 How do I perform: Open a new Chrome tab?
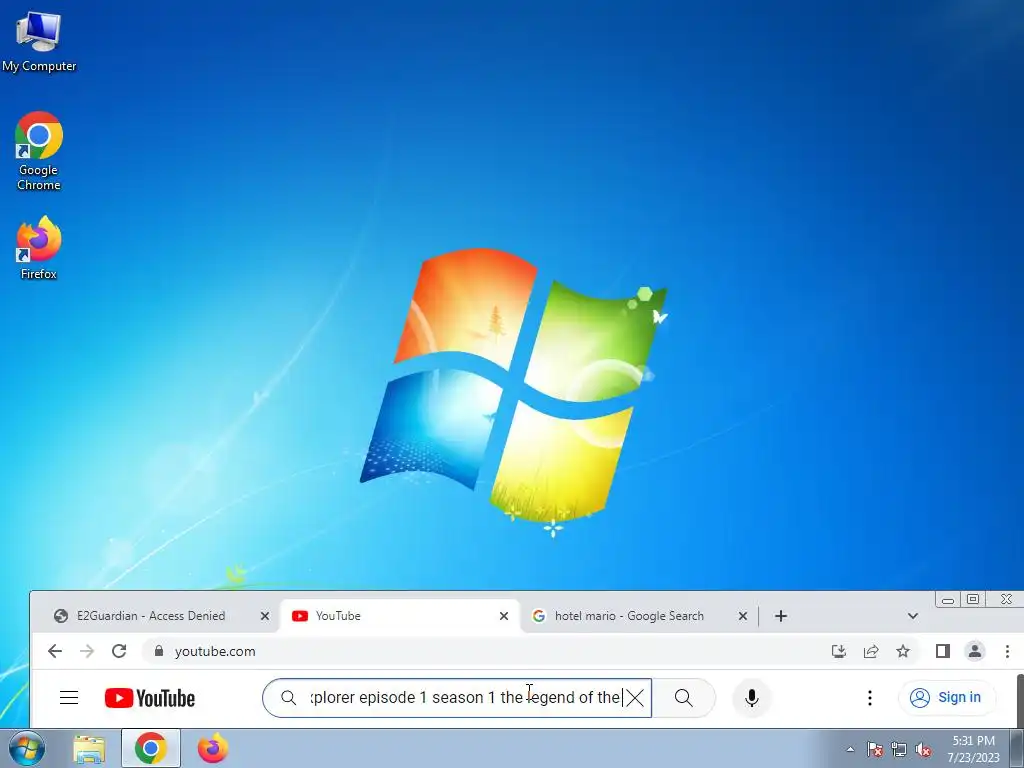[781, 616]
